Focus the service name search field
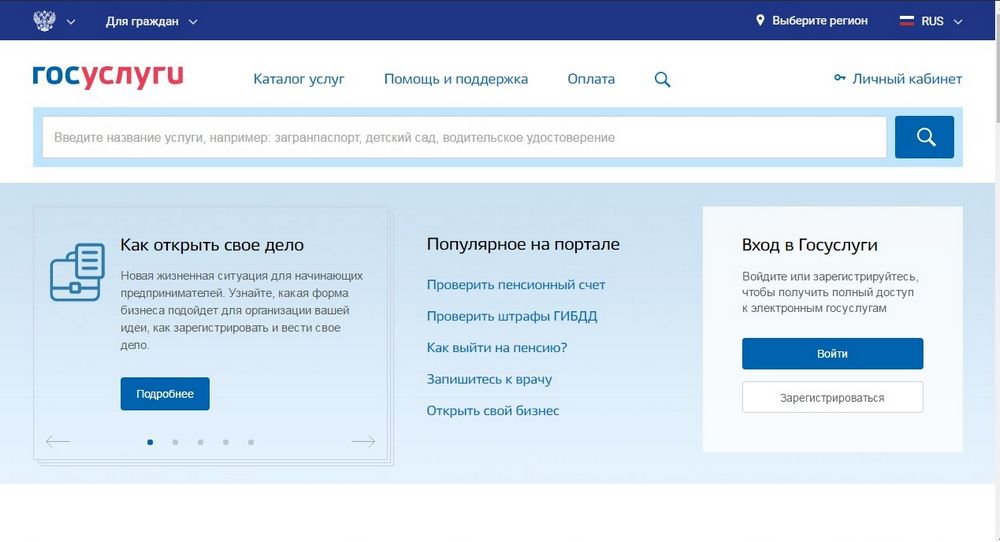 click(x=464, y=137)
